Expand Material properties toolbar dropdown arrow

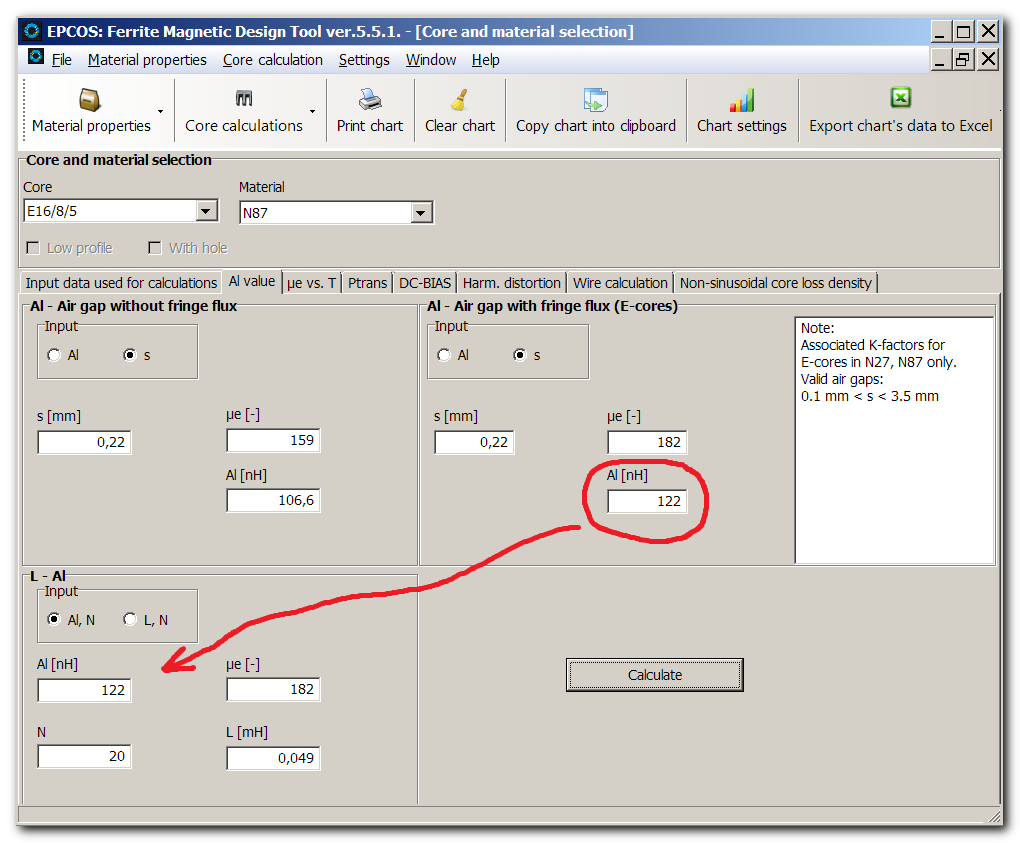point(160,111)
